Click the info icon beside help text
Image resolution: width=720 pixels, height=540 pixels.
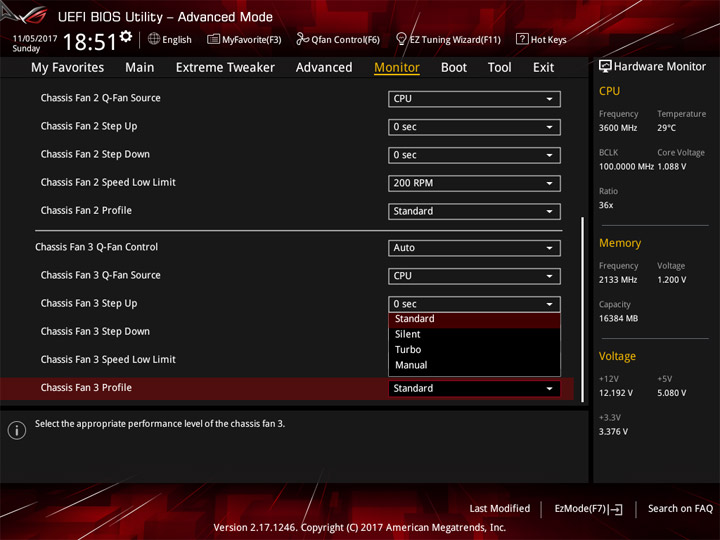click(x=17, y=430)
